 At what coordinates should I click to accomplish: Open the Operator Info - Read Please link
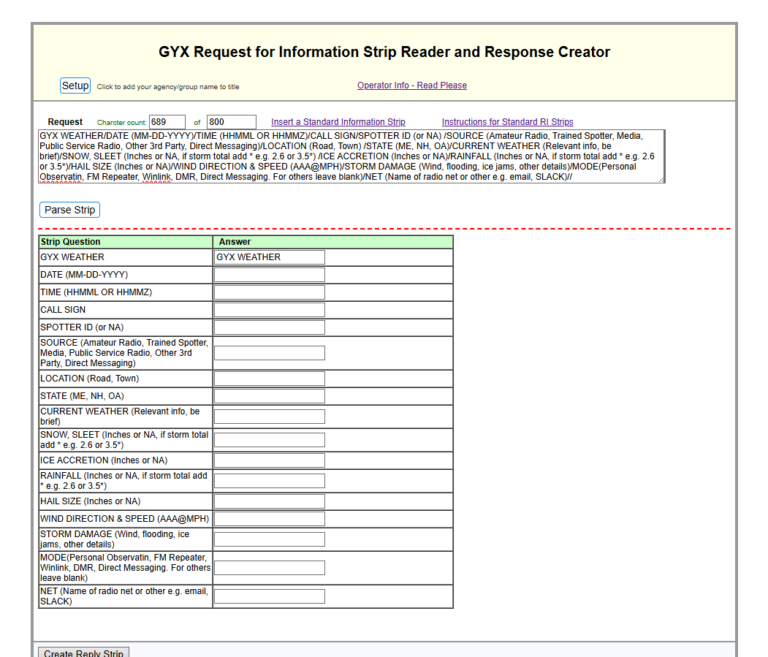(x=411, y=86)
